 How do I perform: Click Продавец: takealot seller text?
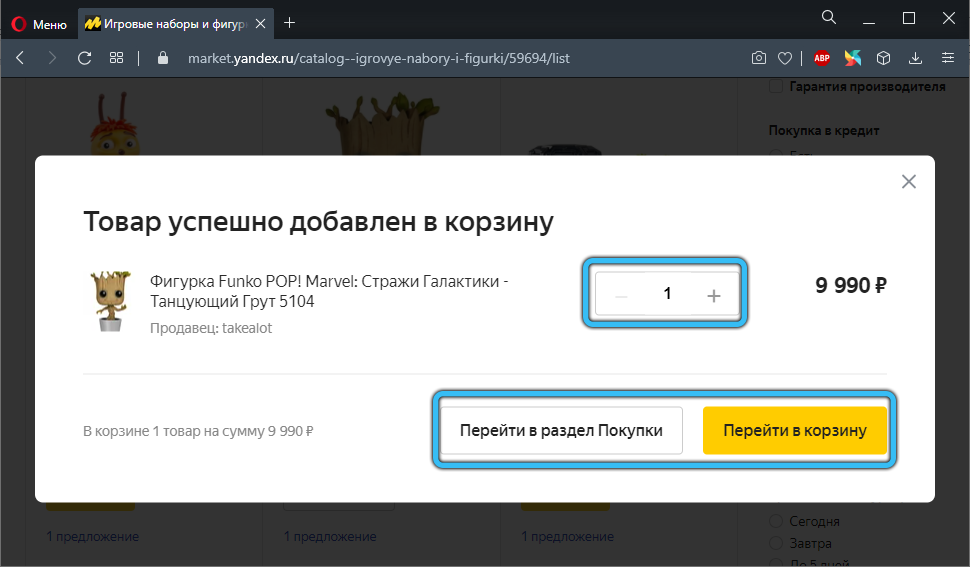tap(211, 328)
